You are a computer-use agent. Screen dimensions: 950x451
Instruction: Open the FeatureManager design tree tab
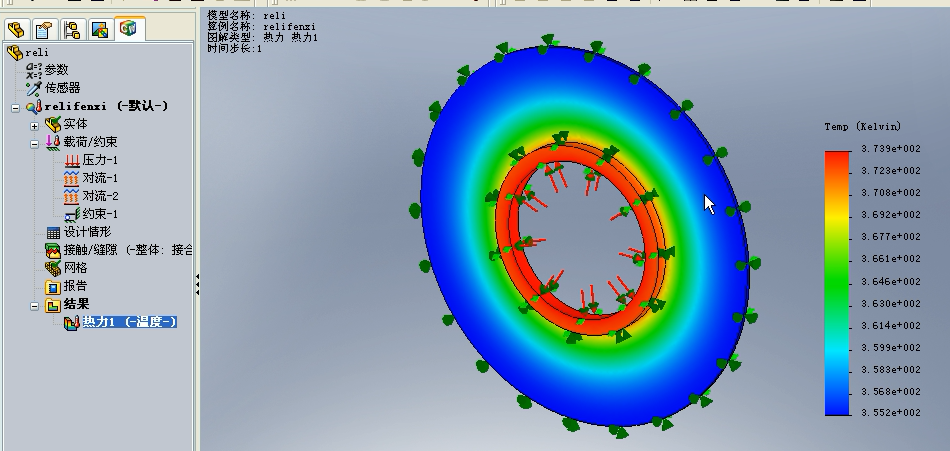[x=16, y=29]
